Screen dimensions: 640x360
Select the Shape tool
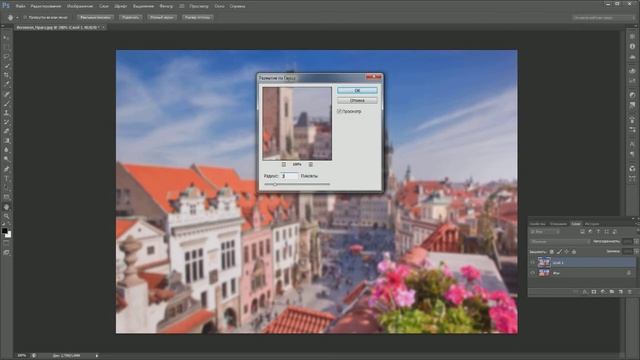[6, 197]
